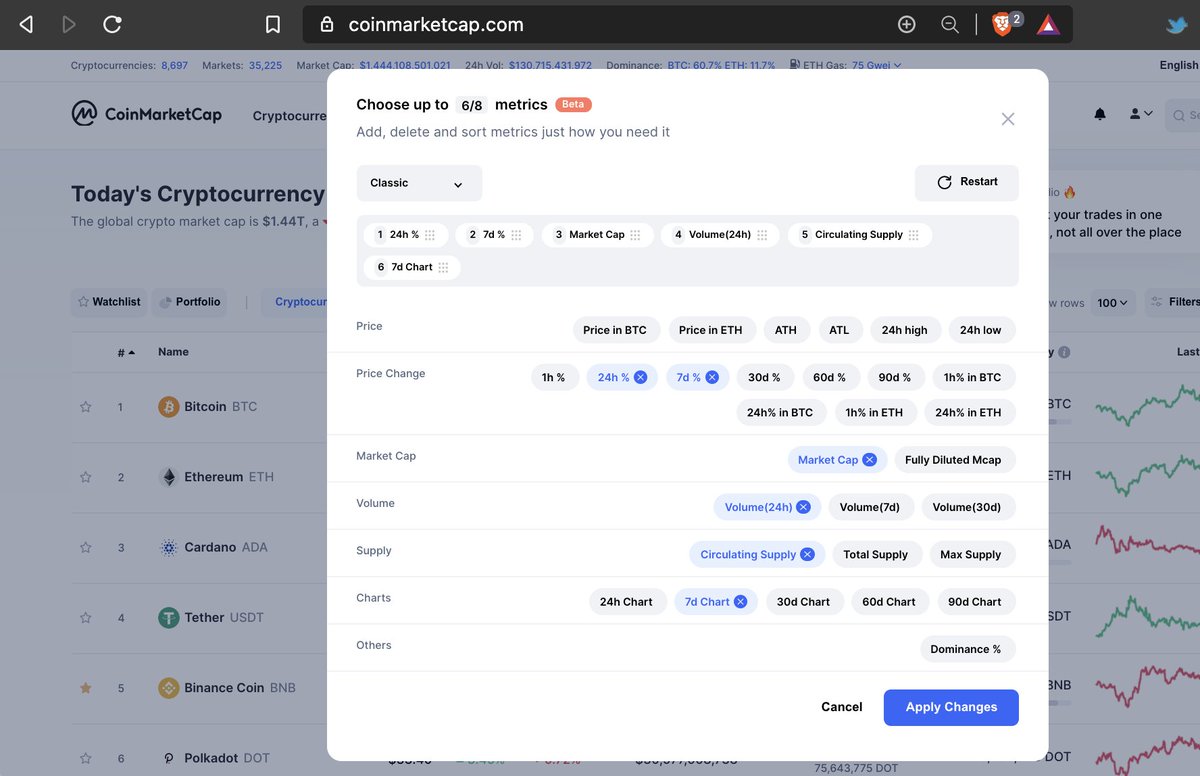This screenshot has height=776, width=1200.
Task: Select the 24h Chart metric
Action: pos(626,602)
